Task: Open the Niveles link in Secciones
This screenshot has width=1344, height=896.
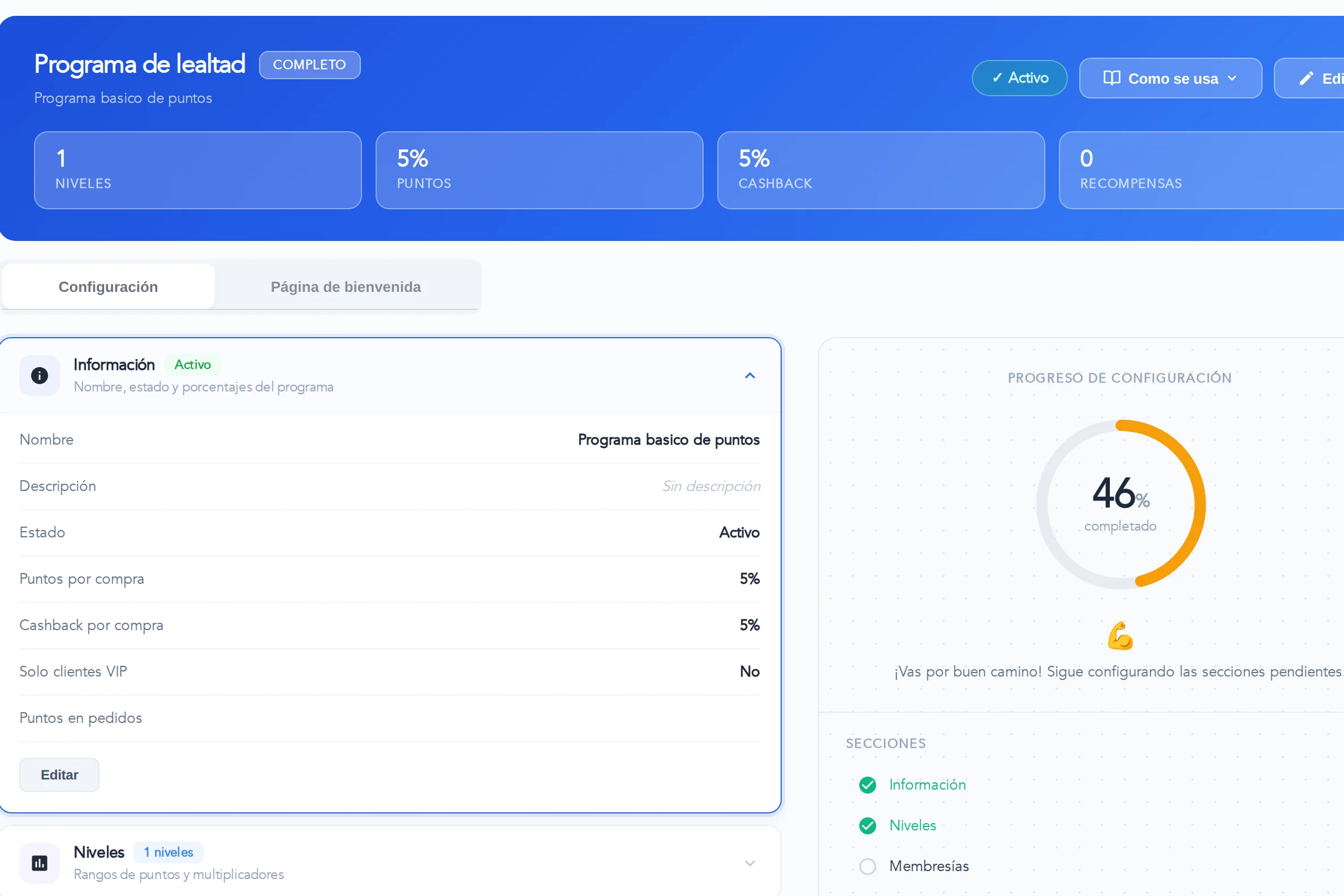Action: pyautogui.click(x=912, y=825)
